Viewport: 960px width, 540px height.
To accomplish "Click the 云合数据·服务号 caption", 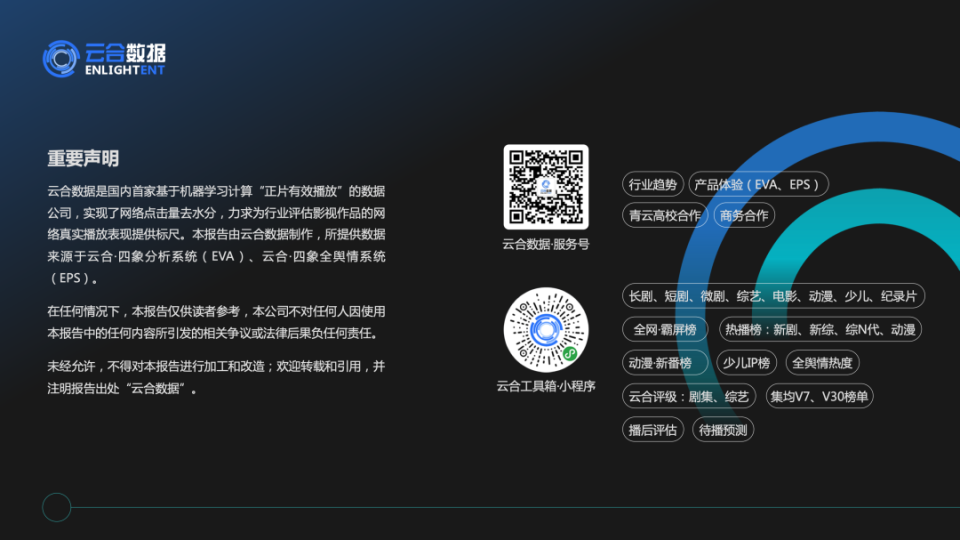I will 546,244.
